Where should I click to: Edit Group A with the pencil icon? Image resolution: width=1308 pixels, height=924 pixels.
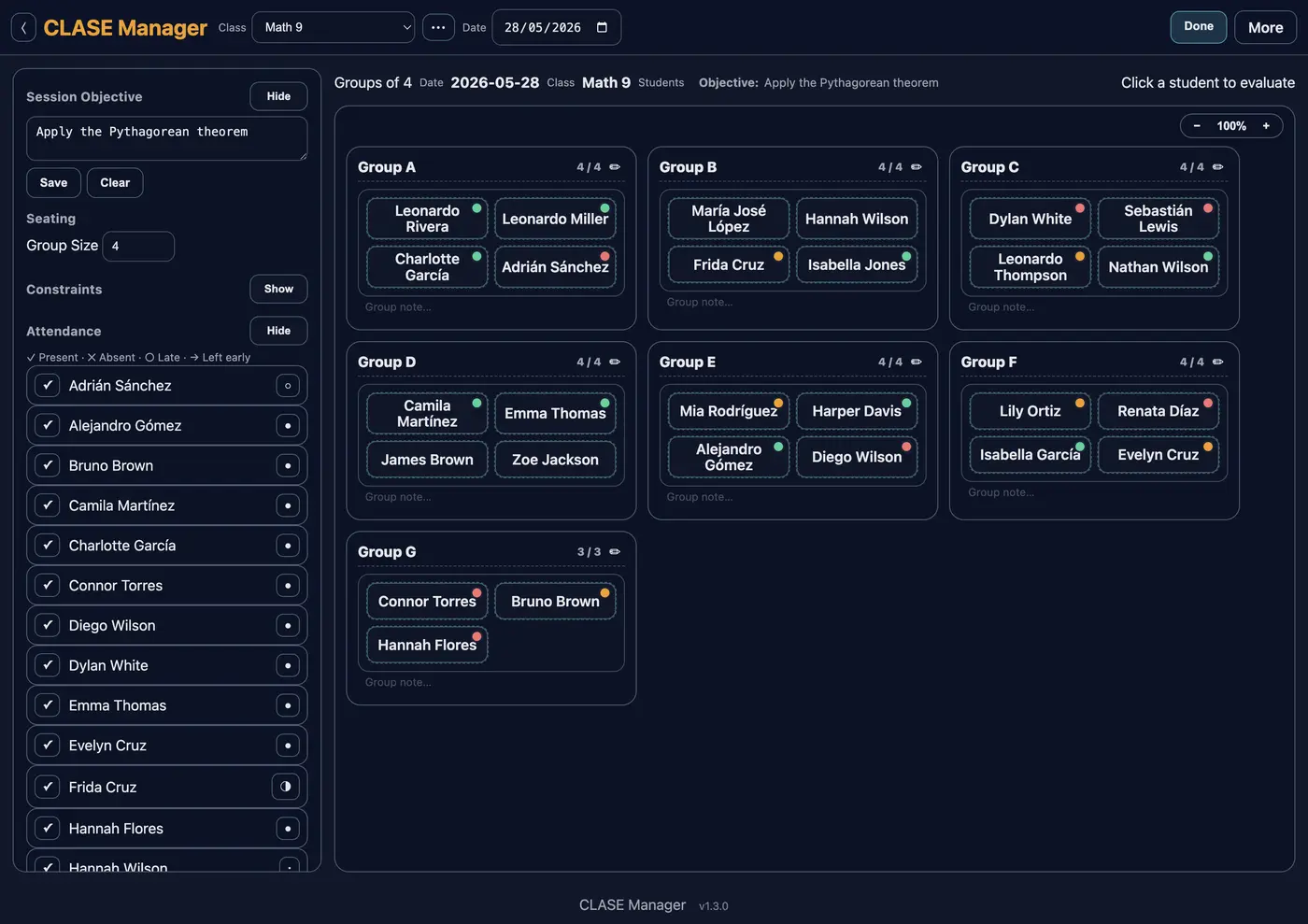[x=615, y=167]
